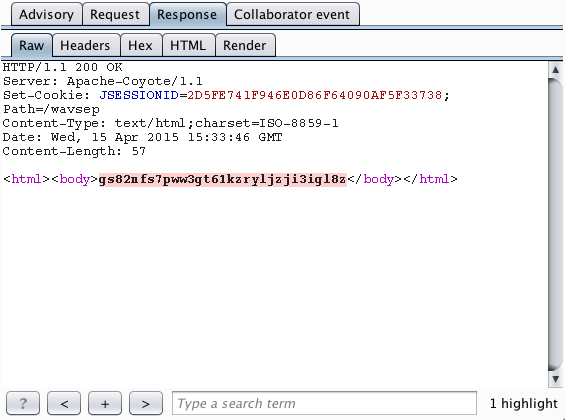Switch to the Headers view tab

86,45
